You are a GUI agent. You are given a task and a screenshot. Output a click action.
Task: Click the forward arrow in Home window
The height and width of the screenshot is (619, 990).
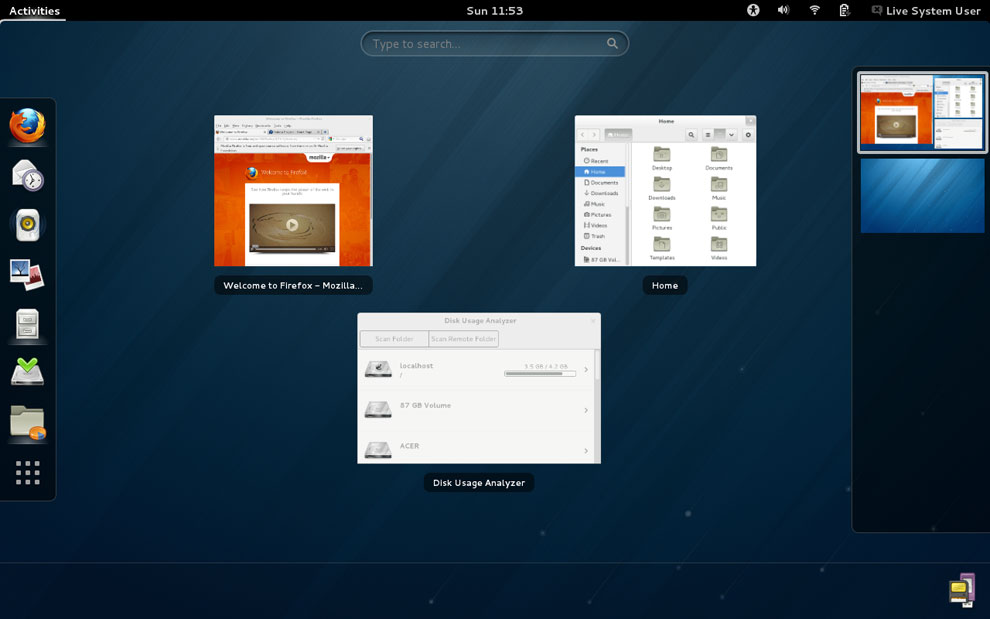click(593, 135)
